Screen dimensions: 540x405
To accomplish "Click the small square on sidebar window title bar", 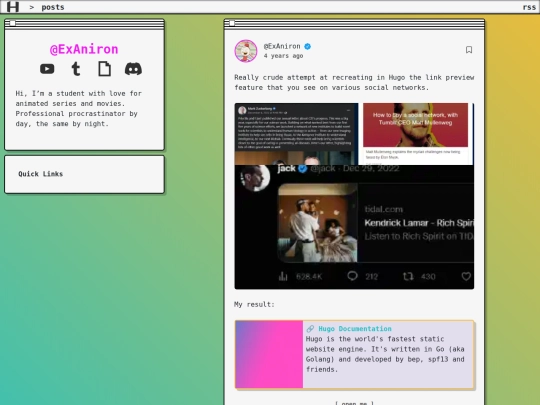I will [12, 23].
